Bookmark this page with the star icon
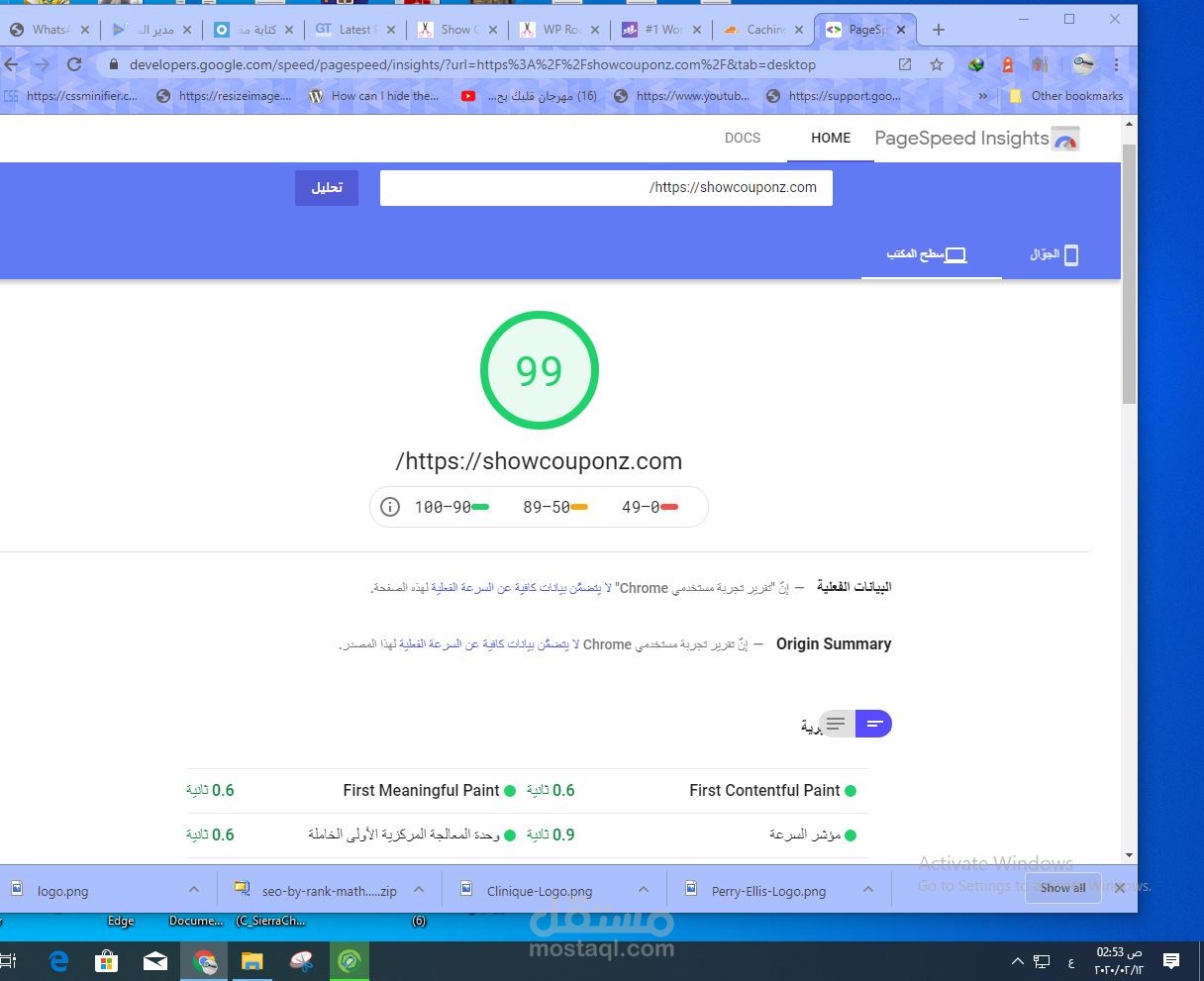The height and width of the screenshot is (981, 1204). click(x=937, y=64)
